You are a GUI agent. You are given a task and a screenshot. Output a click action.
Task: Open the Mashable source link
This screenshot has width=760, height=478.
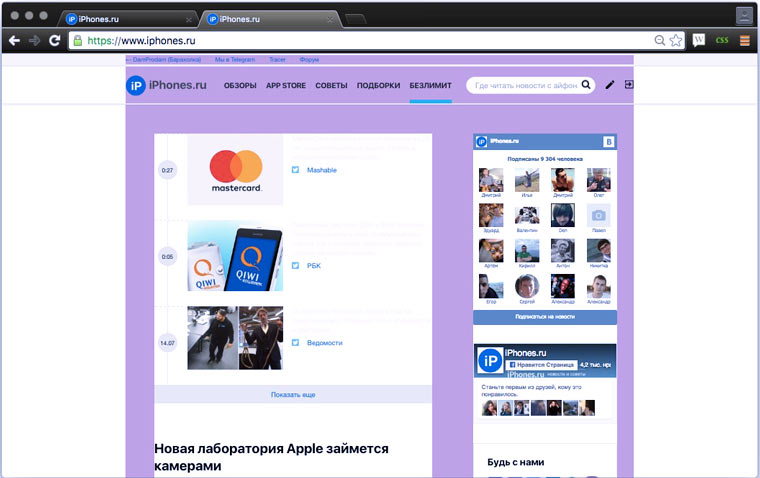pos(322,170)
